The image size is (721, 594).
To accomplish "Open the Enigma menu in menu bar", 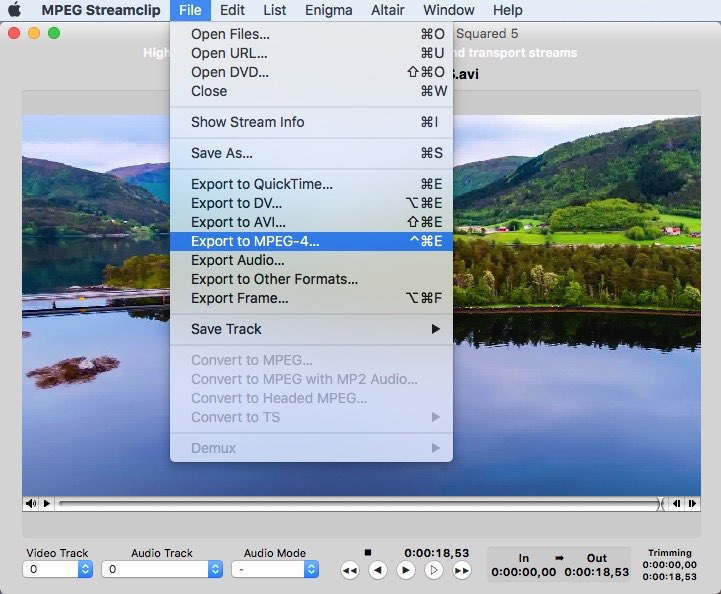I will (x=328, y=10).
